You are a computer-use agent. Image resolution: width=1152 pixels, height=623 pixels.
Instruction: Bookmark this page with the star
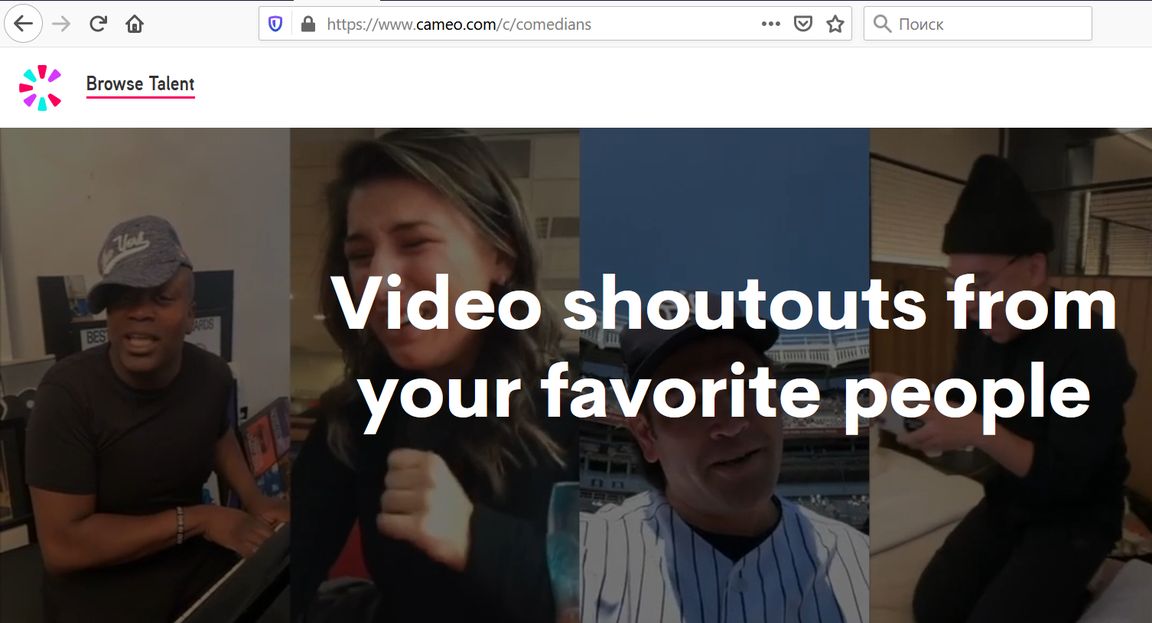click(x=835, y=24)
